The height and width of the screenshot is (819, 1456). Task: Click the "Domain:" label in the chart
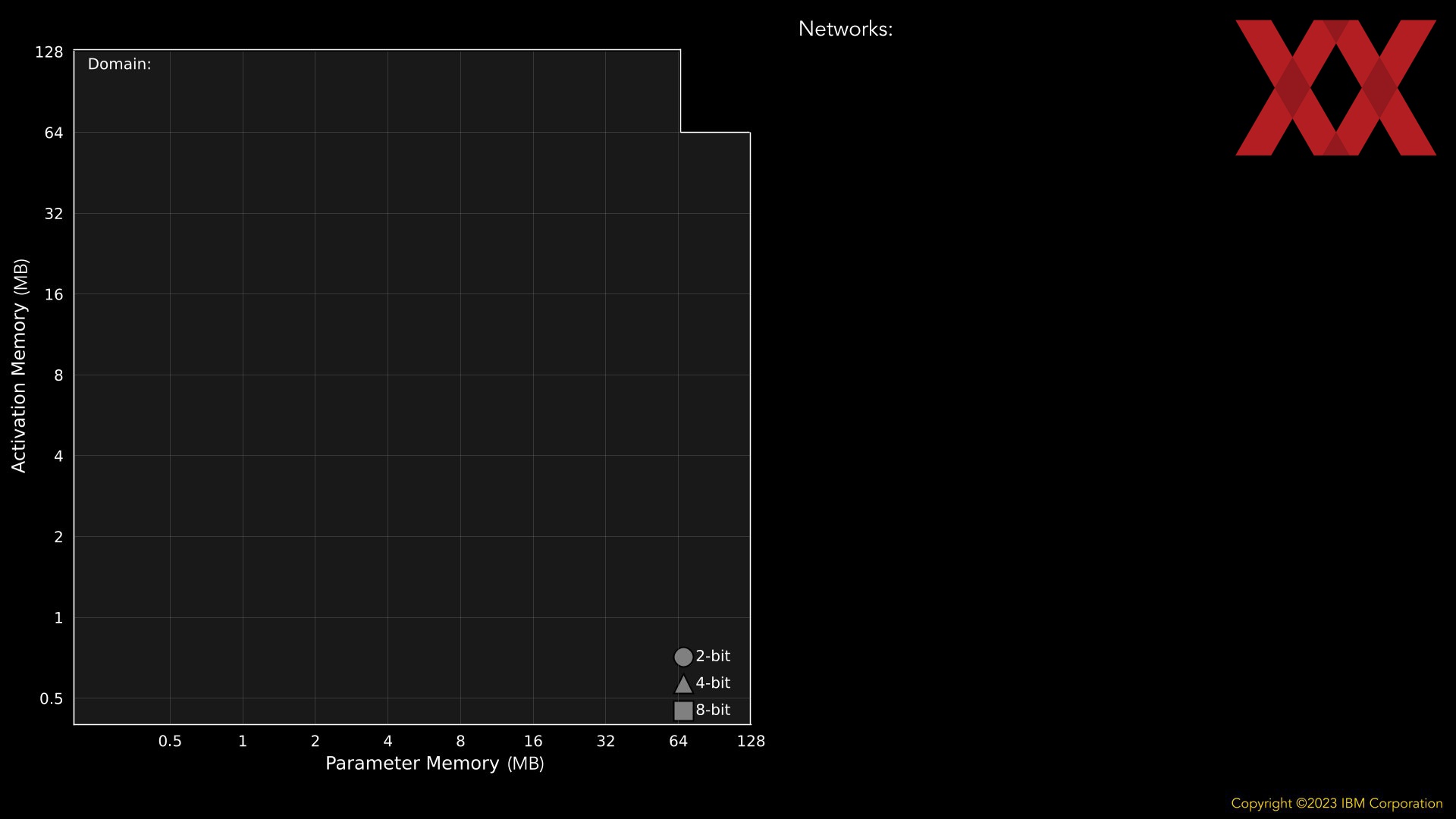[x=120, y=64]
